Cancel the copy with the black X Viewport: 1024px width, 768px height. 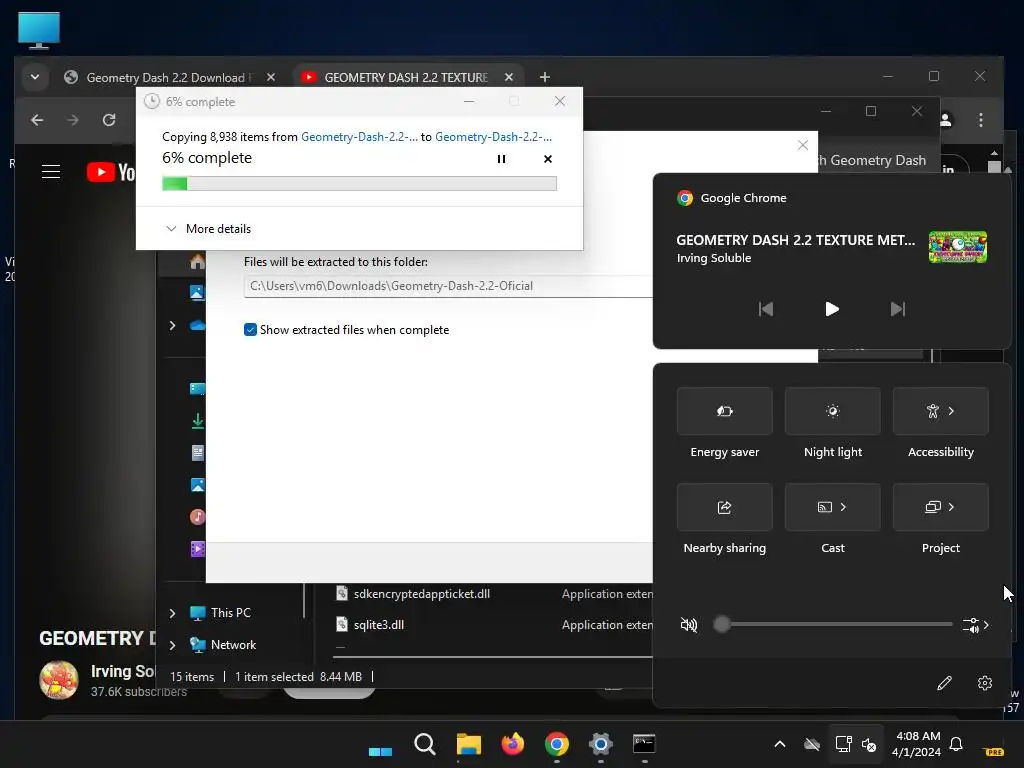tap(548, 159)
